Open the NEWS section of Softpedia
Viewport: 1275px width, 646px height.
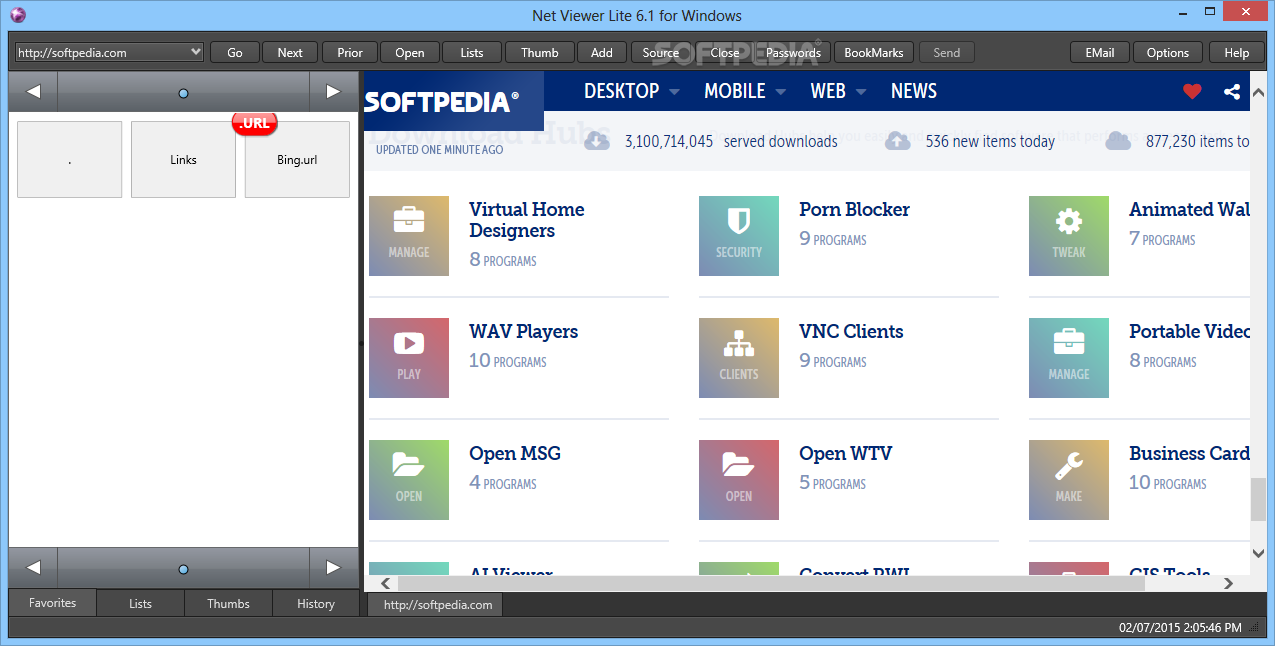click(914, 91)
